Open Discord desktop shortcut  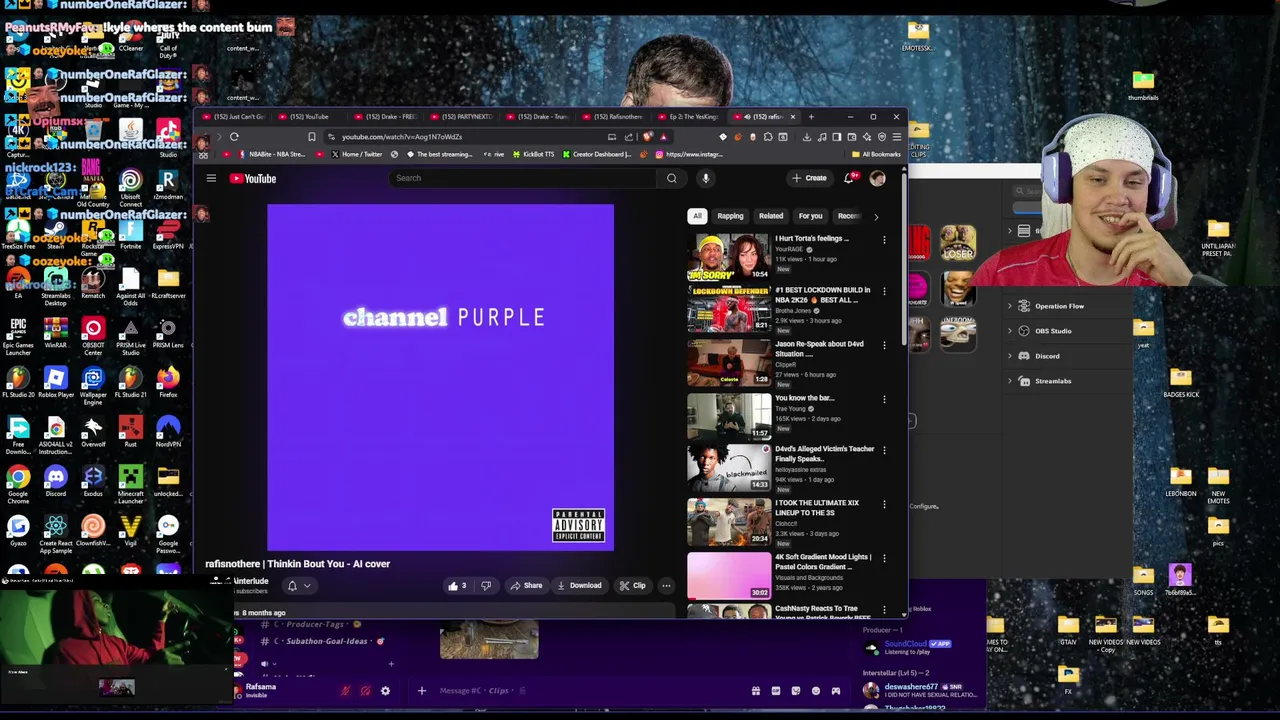point(55,481)
